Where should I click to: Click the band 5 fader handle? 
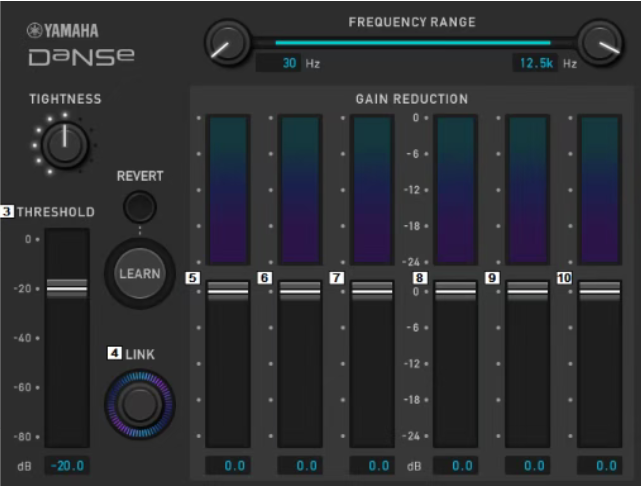tap(228, 291)
